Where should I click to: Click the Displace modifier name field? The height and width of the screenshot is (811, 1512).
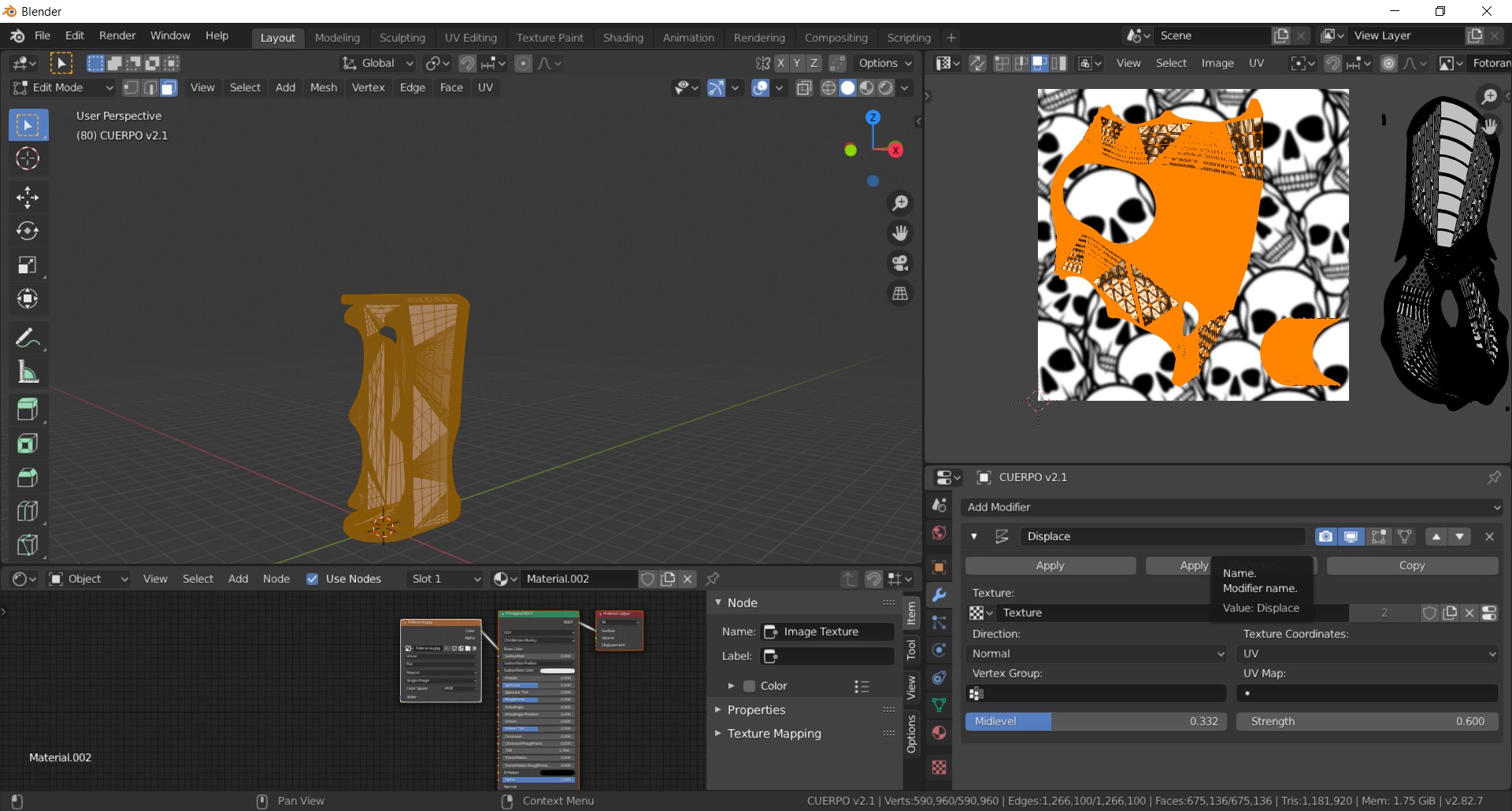point(1162,536)
